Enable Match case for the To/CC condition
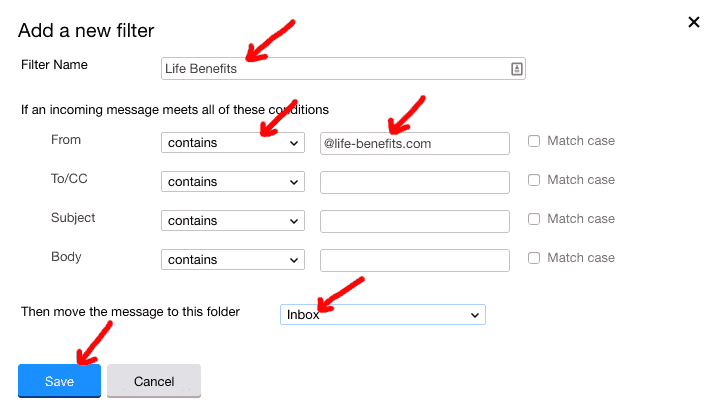The width and height of the screenshot is (717, 414). 534,180
